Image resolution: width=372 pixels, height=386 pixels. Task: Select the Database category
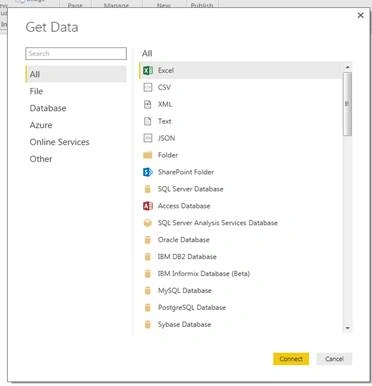(48, 108)
